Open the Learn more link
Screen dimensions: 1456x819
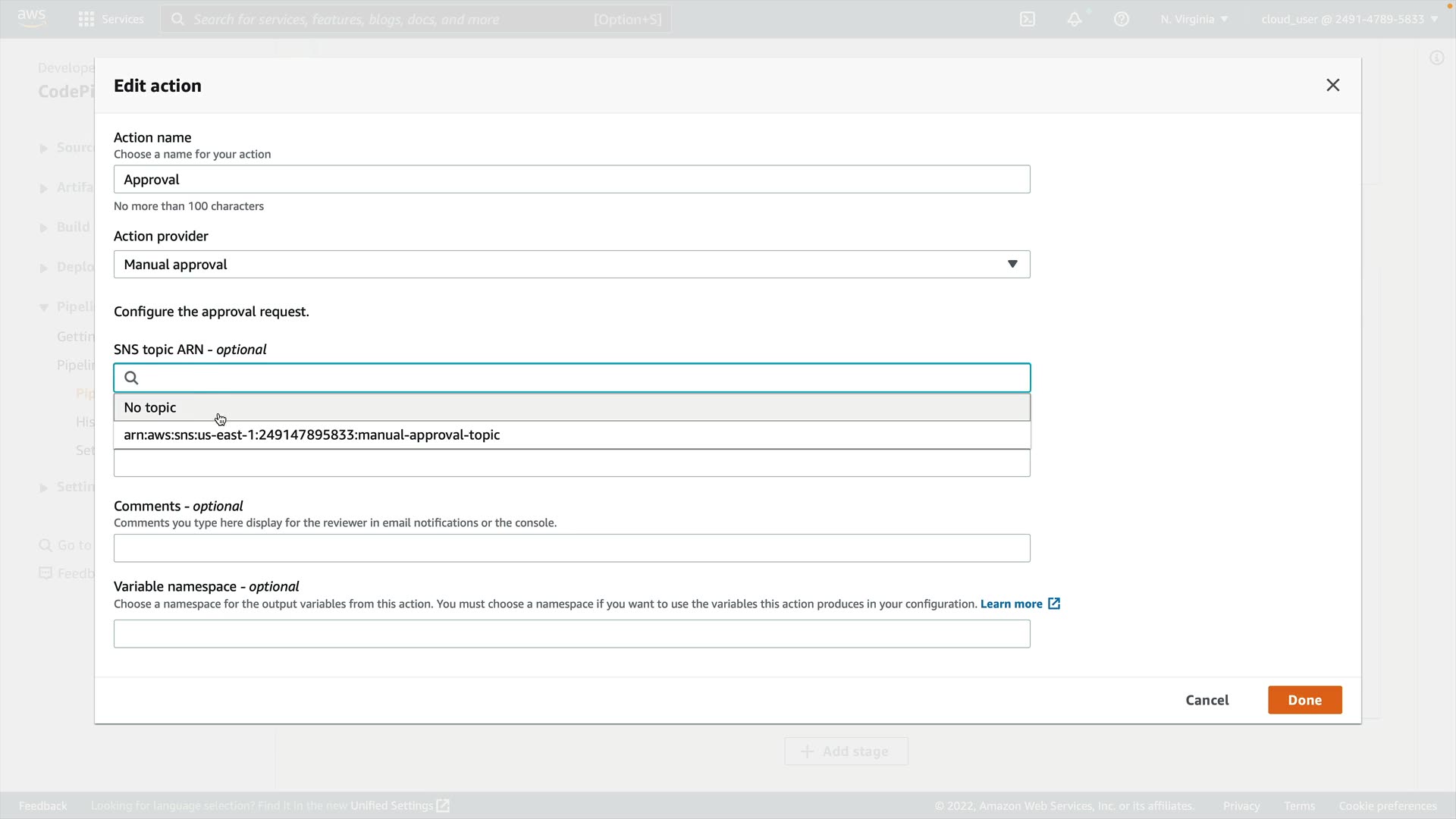(x=1011, y=604)
